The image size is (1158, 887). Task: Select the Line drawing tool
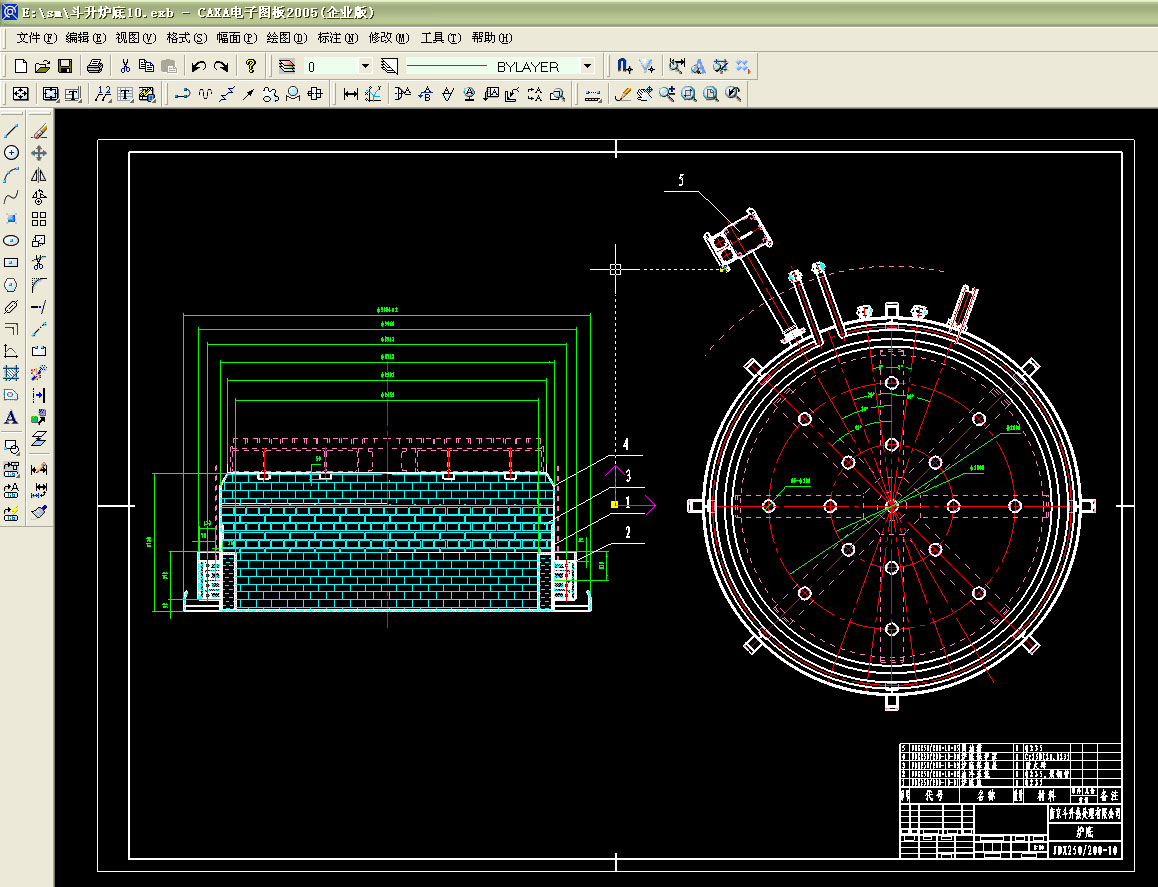(12, 131)
